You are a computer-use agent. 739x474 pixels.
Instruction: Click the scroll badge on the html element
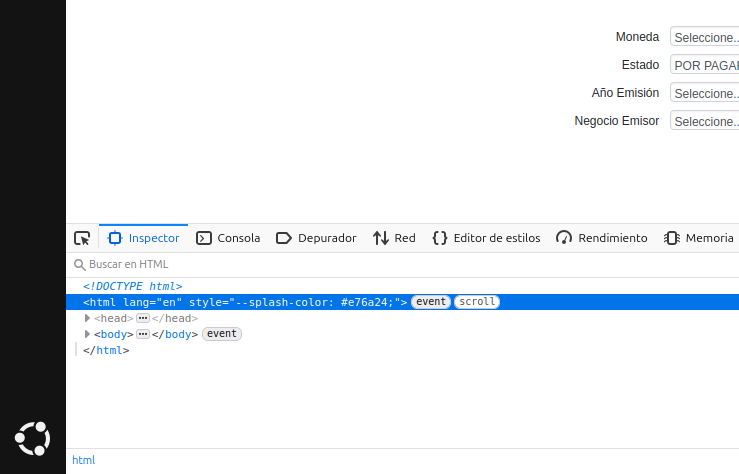[477, 302]
